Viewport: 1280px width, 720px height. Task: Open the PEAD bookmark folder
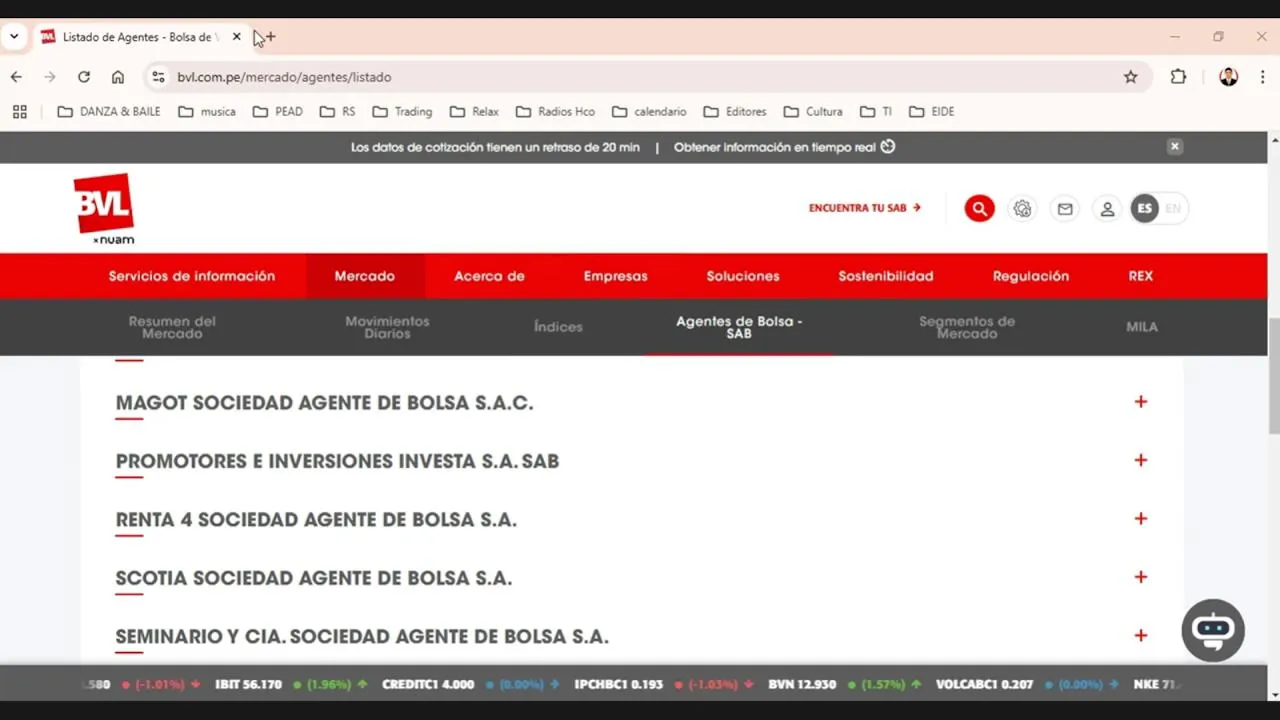tap(278, 112)
